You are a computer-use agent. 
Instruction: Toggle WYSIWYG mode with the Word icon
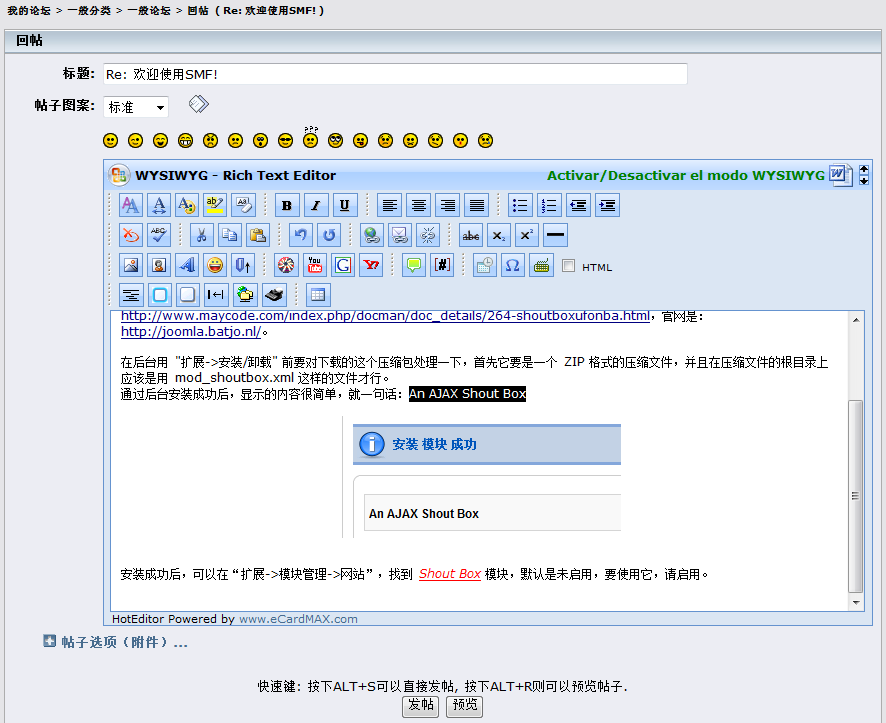[838, 175]
